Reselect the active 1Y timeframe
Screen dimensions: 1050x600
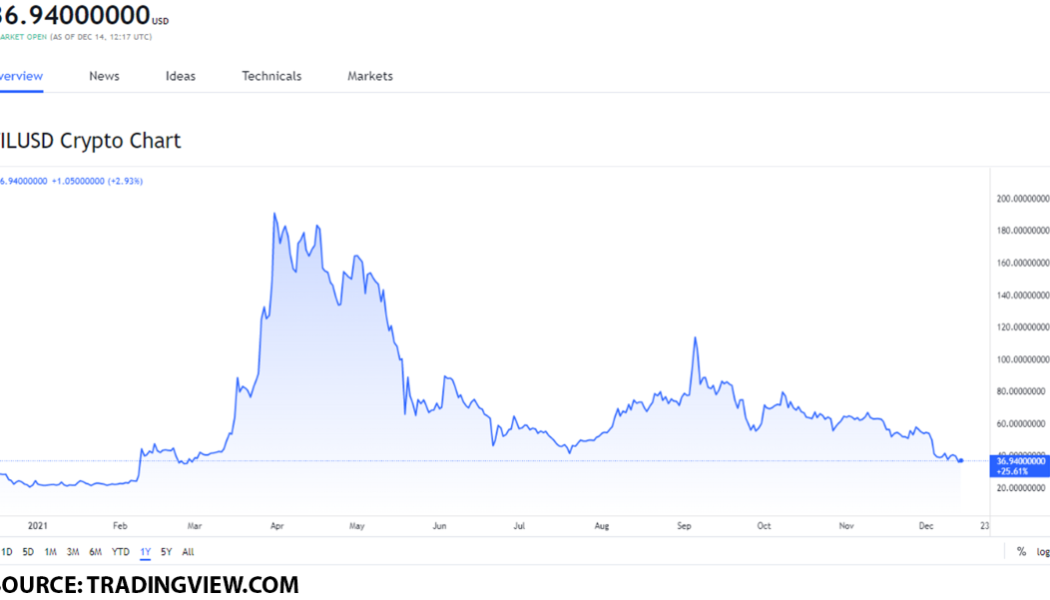tap(144, 551)
